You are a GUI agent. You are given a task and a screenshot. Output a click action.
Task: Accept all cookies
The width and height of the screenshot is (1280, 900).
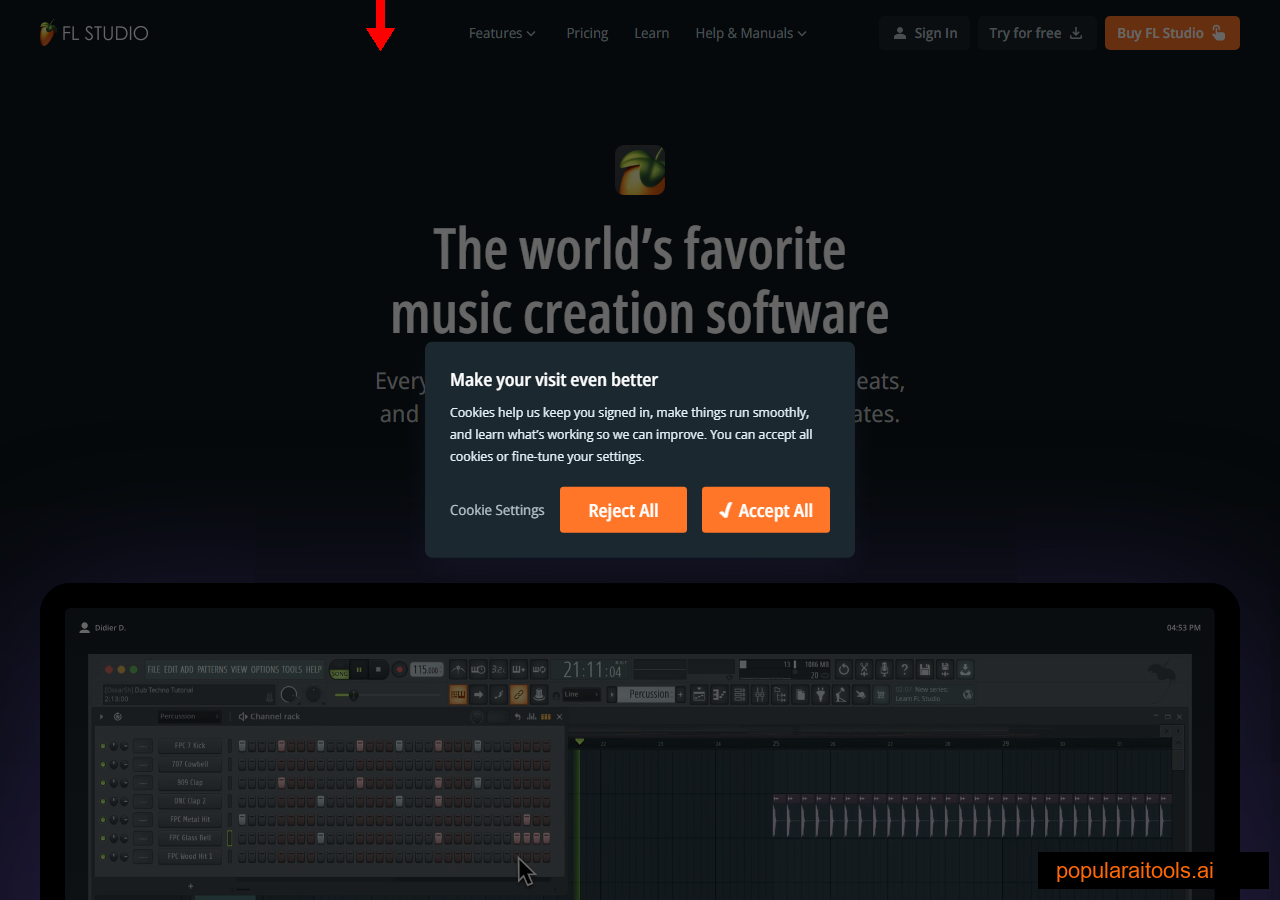point(765,509)
